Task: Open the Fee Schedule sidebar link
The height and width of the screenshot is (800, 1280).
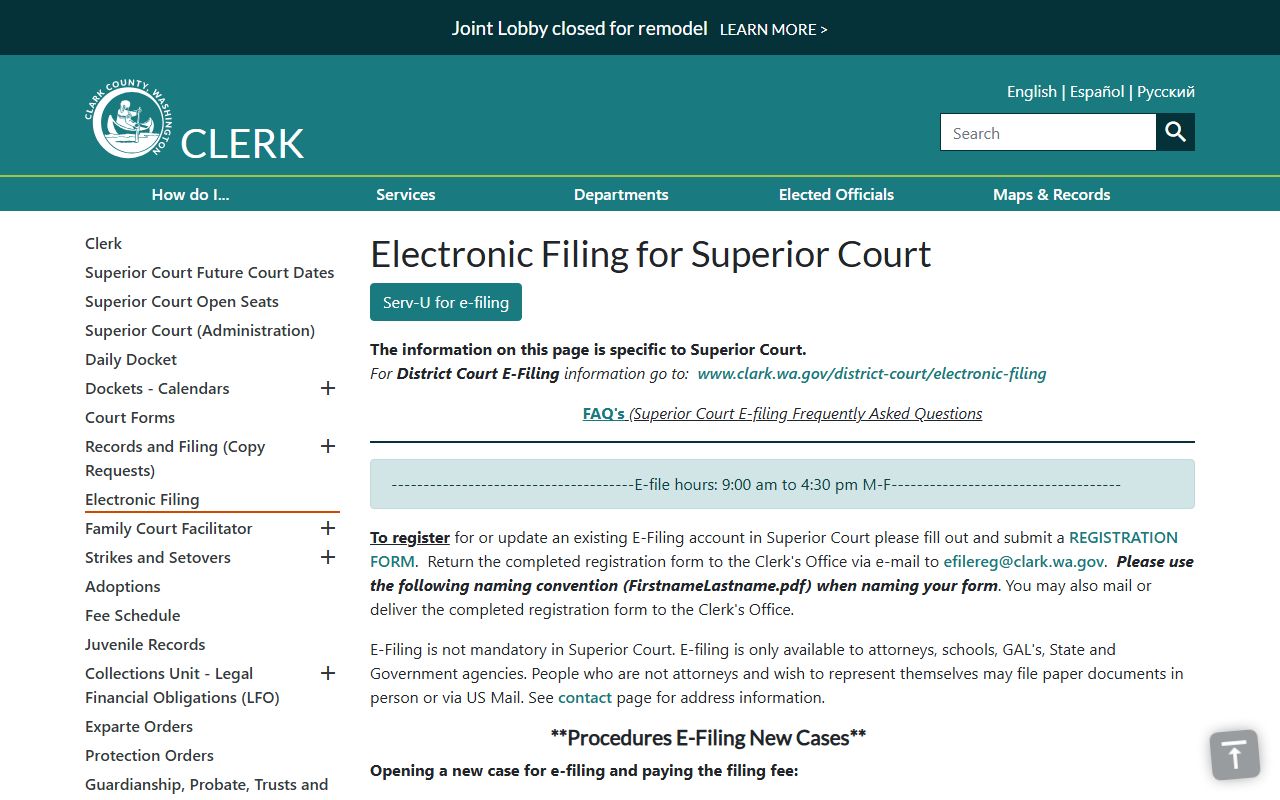Action: point(133,615)
